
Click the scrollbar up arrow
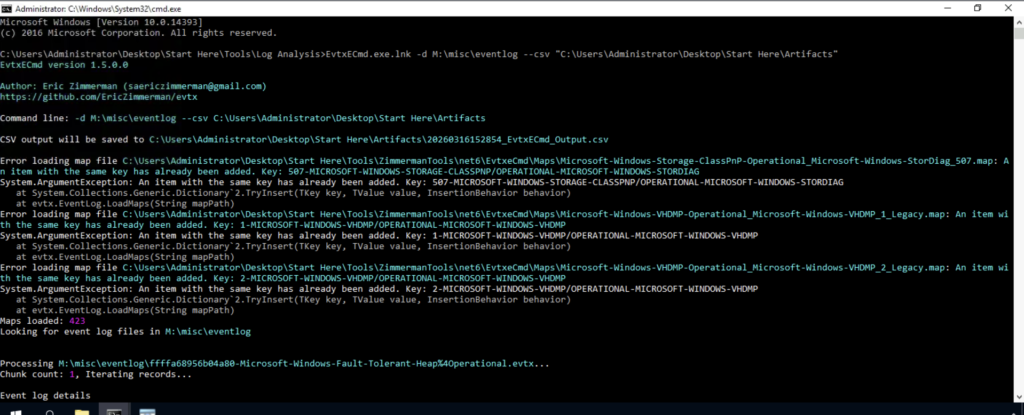tap(1017, 24)
